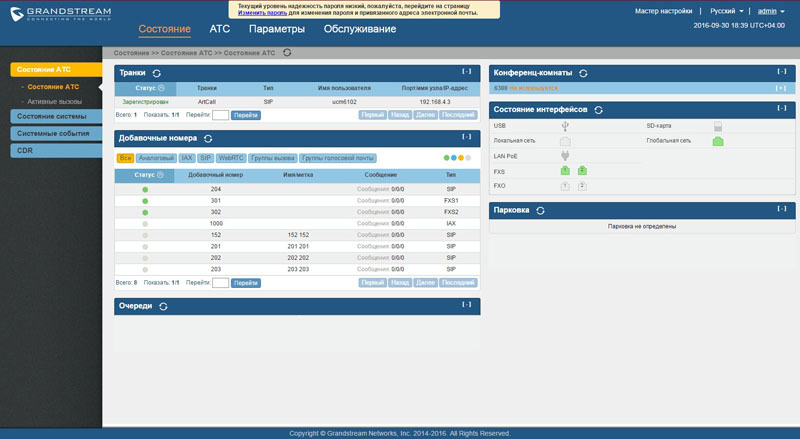Collapse the Очереди panel

[467, 305]
